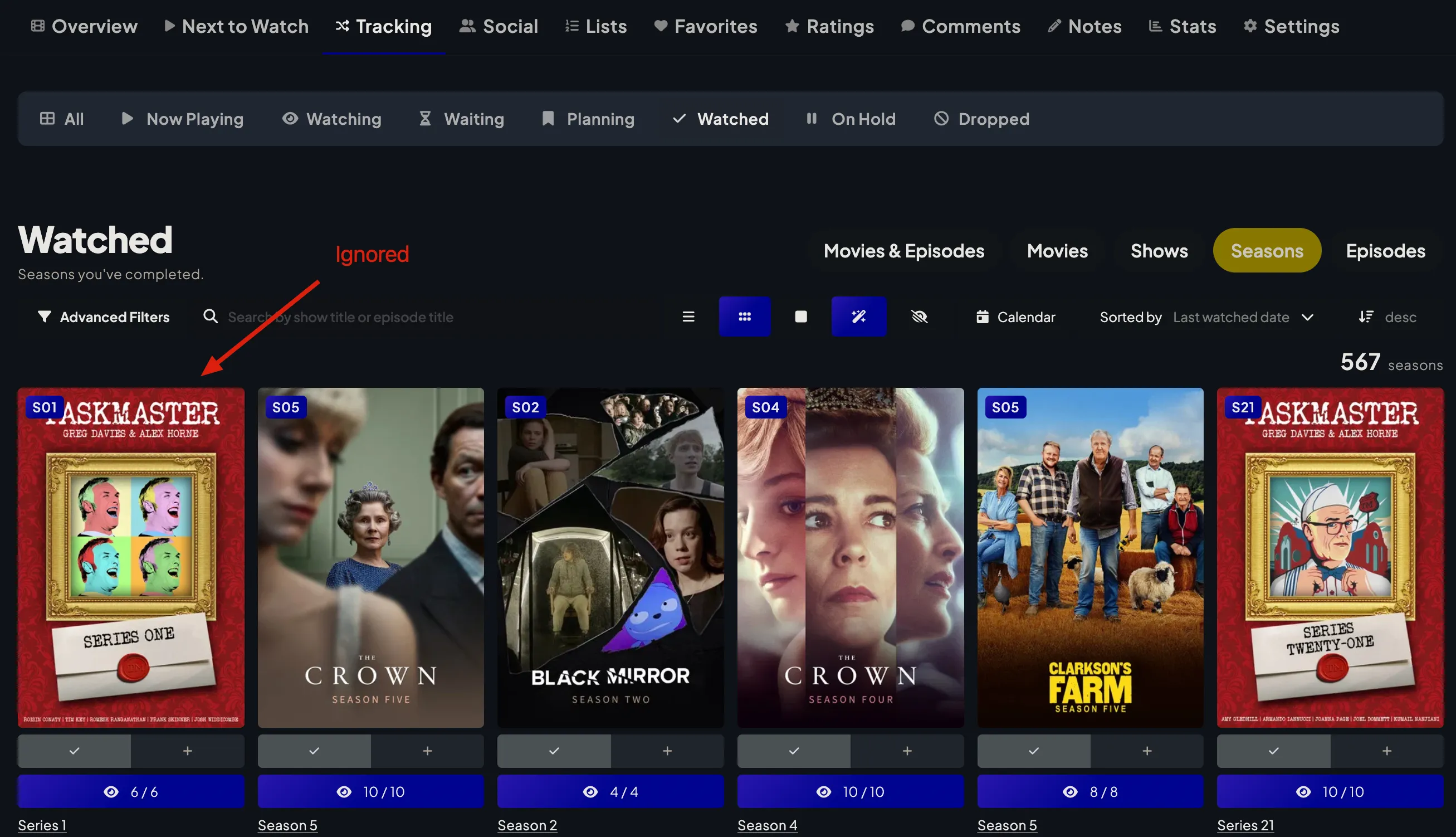This screenshot has width=1456, height=837.
Task: Filter by On Hold status
Action: (851, 119)
